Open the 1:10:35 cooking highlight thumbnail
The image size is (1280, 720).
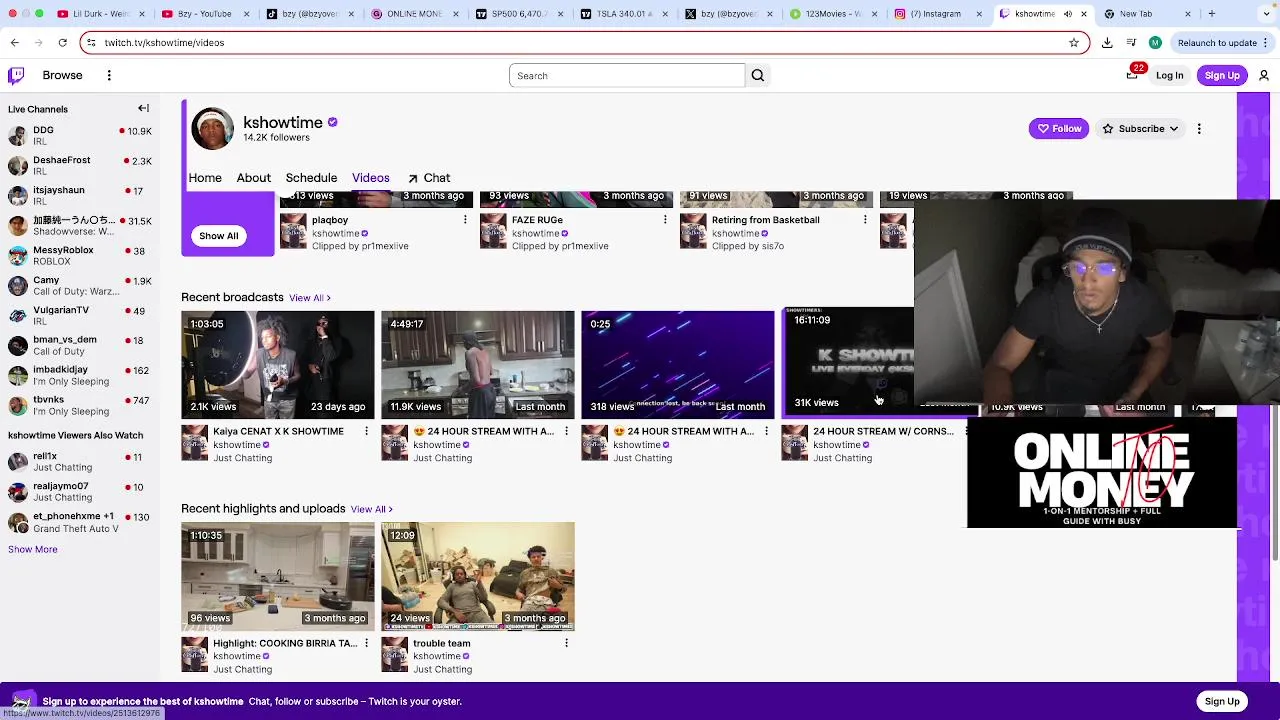click(278, 576)
